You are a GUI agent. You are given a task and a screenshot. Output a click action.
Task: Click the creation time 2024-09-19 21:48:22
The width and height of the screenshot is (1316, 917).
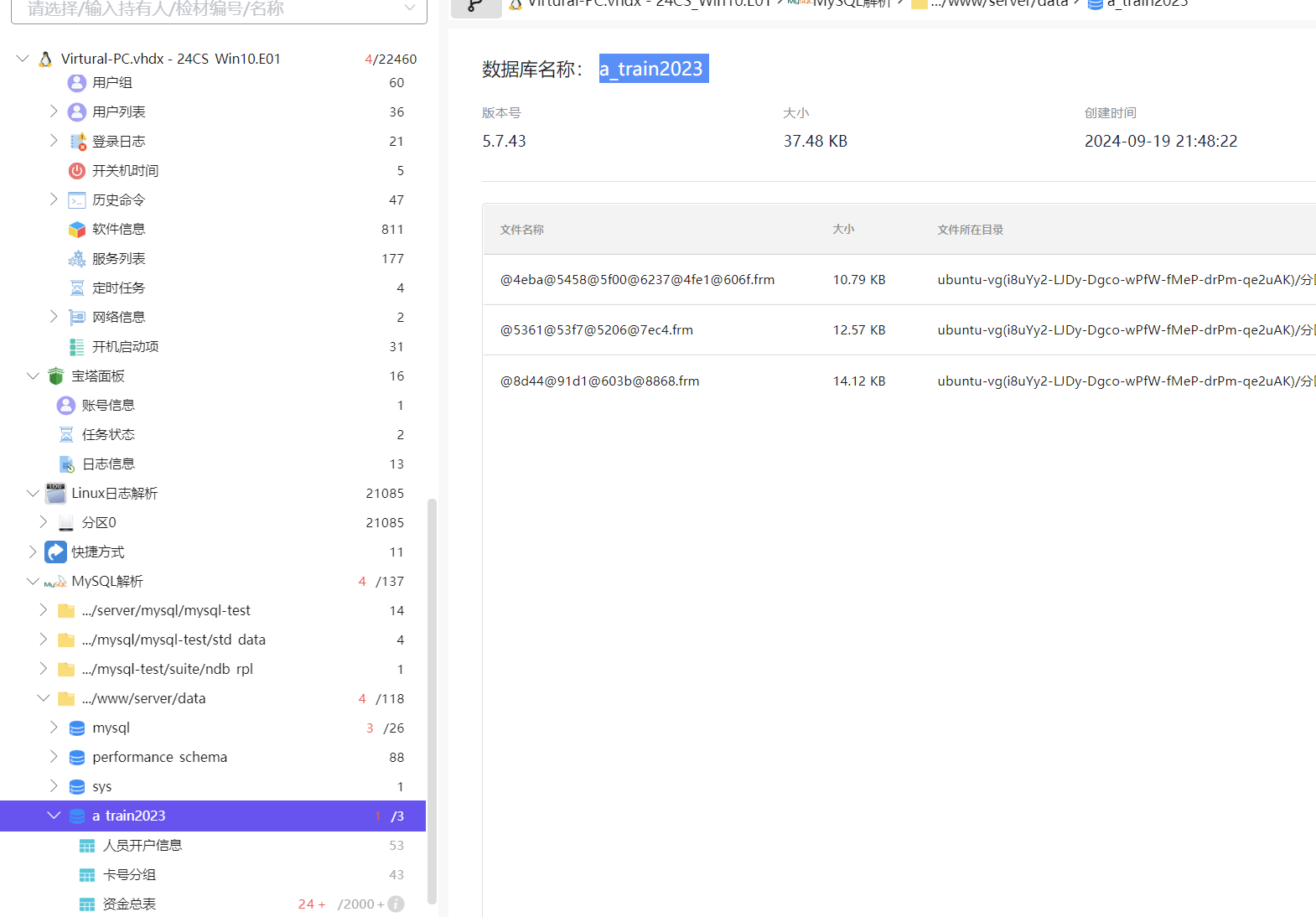point(1161,142)
